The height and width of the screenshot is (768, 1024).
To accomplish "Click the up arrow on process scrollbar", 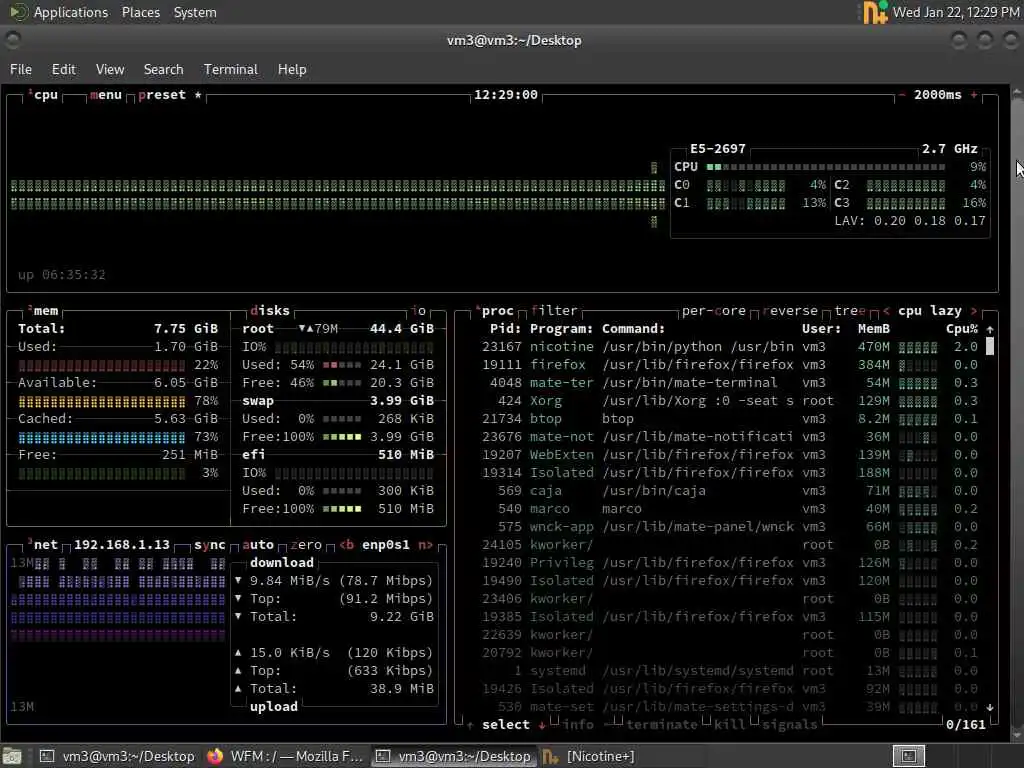I will point(990,329).
